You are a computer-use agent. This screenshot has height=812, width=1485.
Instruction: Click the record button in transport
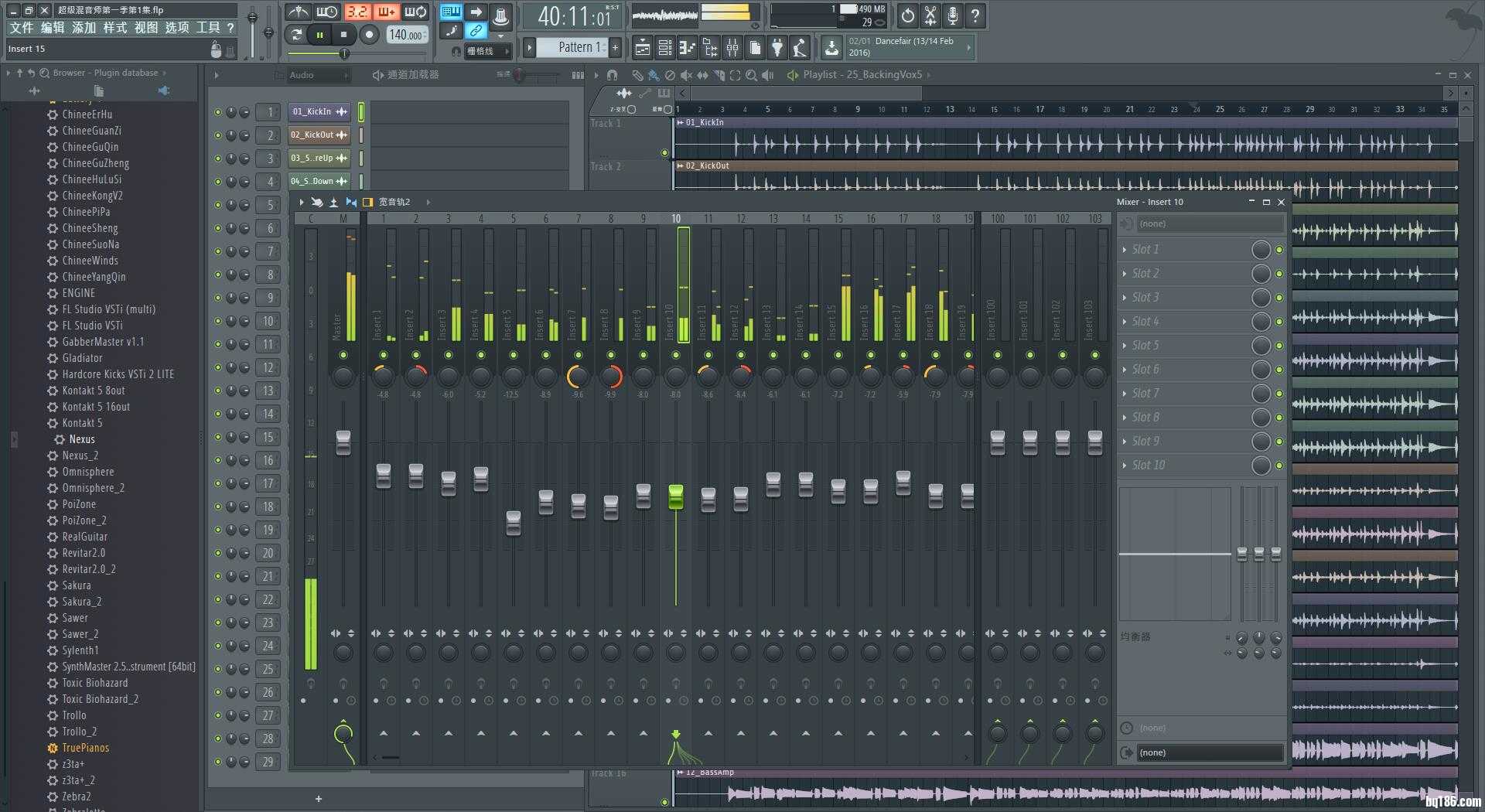point(370,34)
